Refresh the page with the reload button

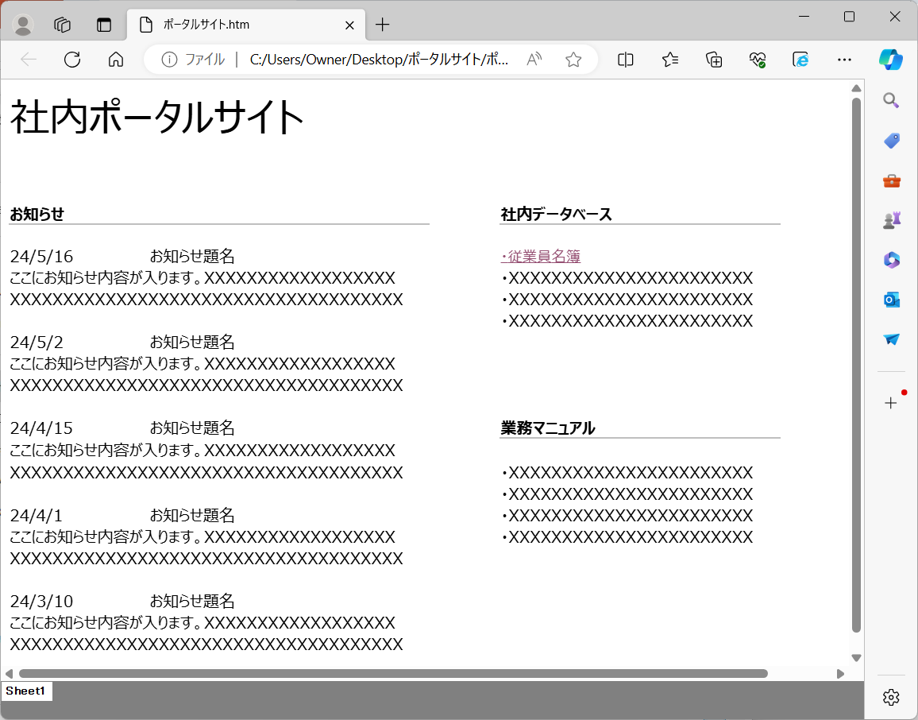(x=72, y=60)
